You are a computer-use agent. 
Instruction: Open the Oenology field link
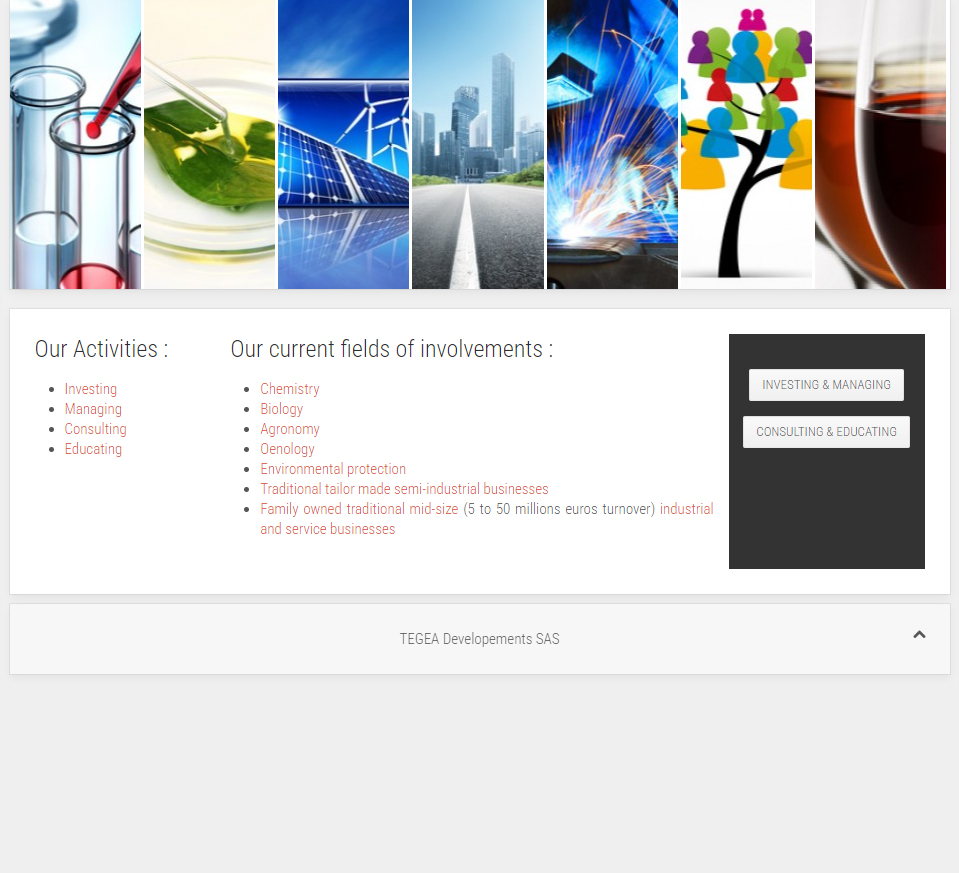(287, 449)
